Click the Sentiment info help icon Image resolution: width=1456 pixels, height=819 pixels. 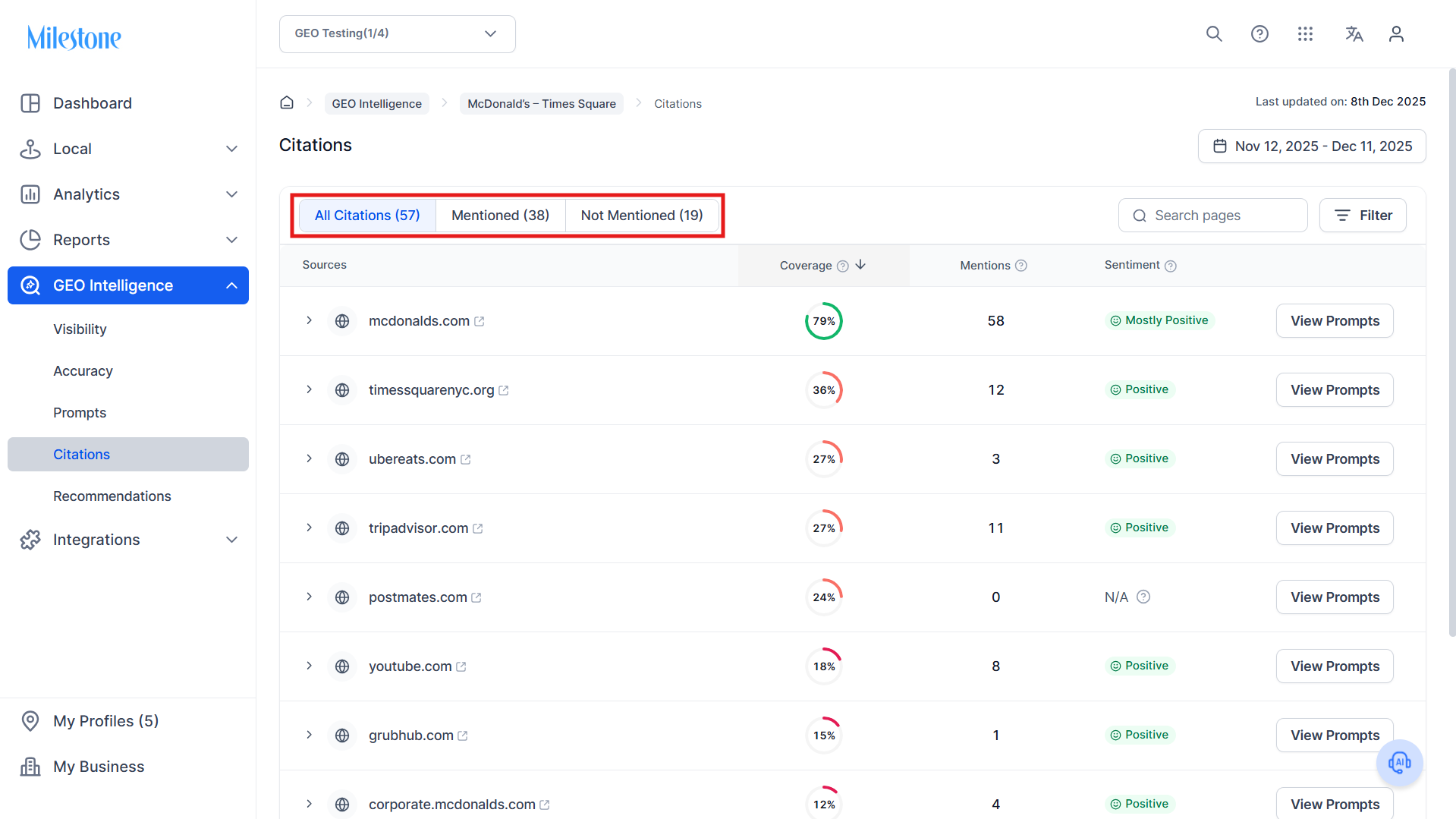pos(1171,266)
